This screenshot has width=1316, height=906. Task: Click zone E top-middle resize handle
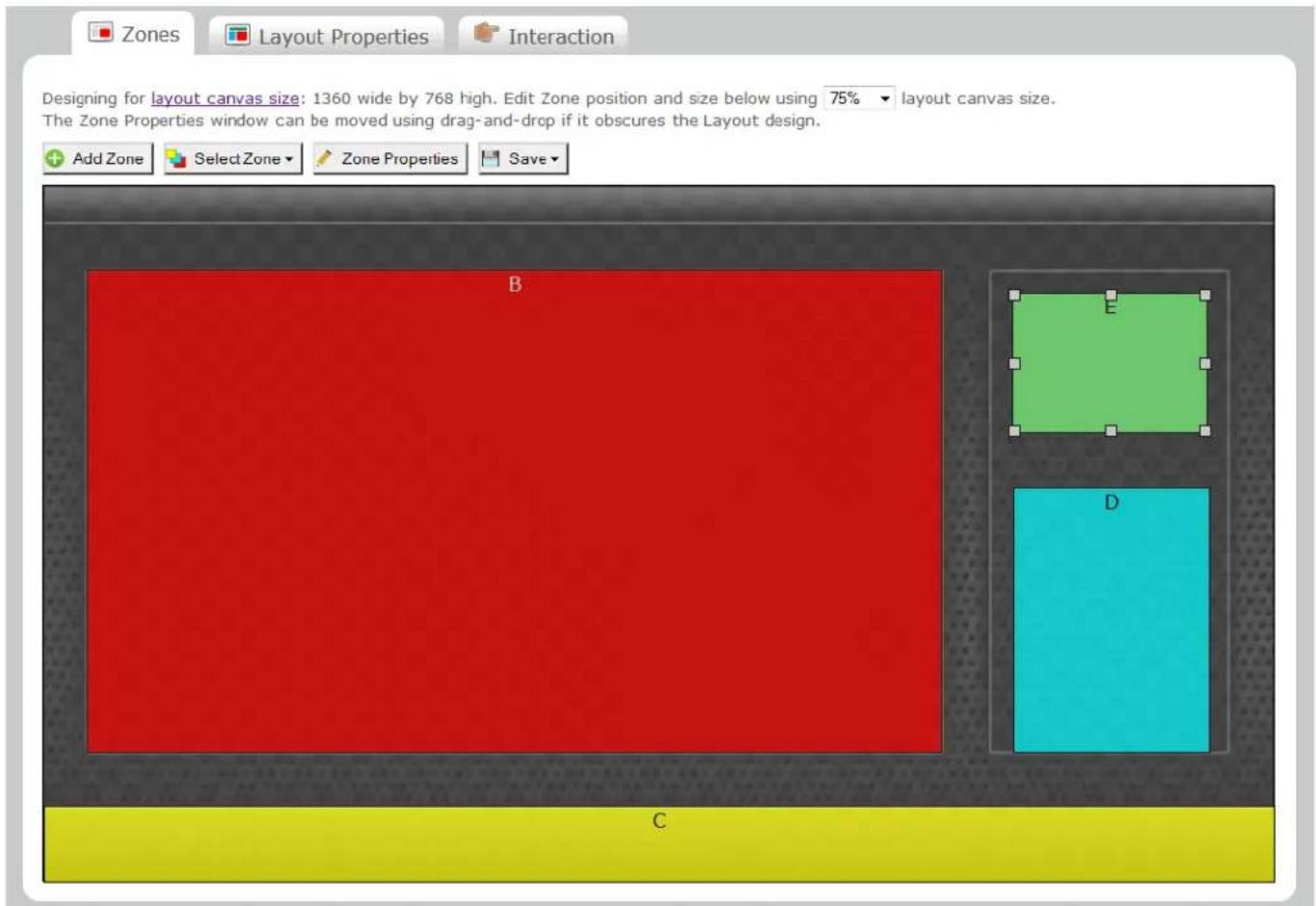coord(1111,295)
